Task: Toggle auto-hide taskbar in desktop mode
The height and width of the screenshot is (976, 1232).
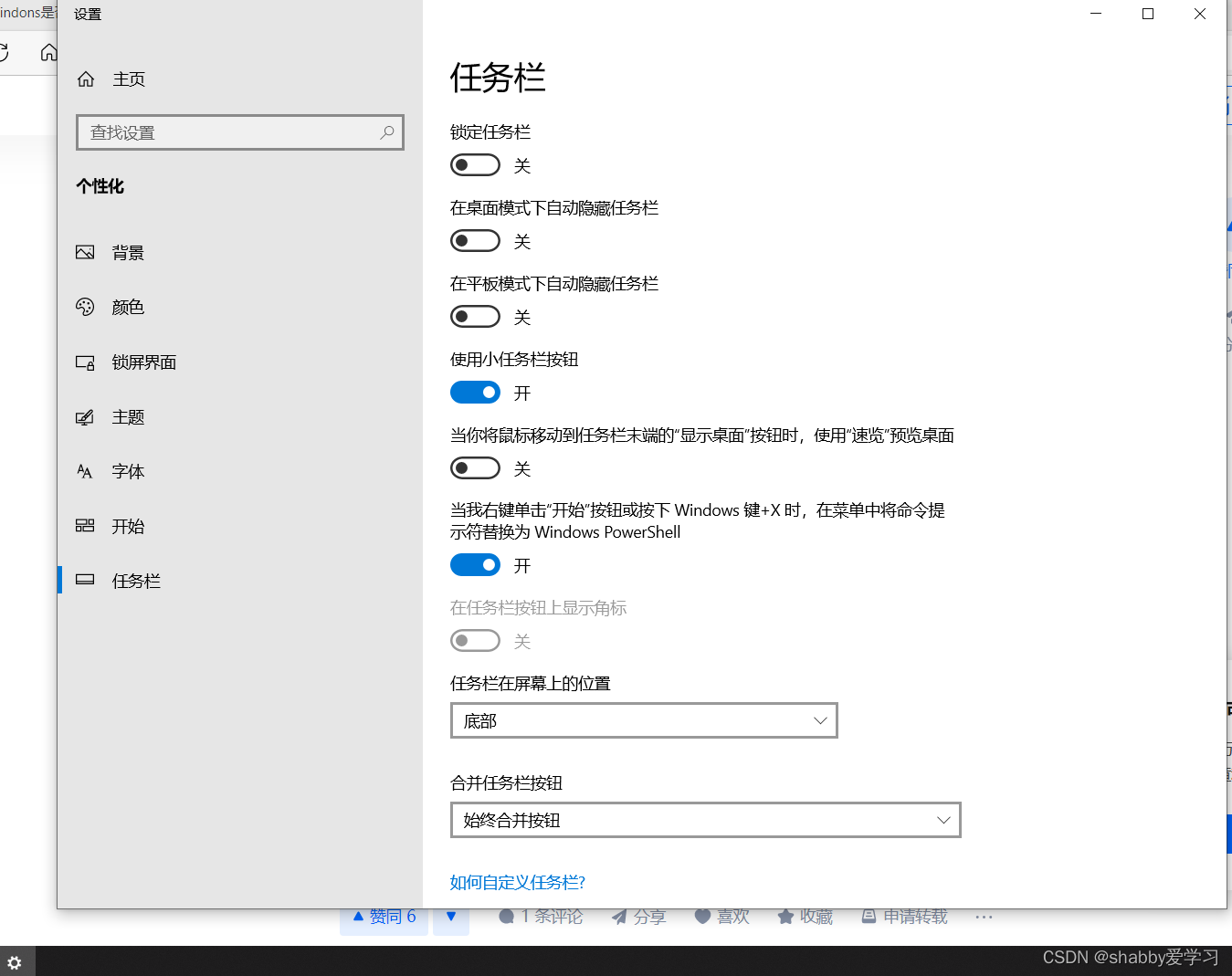Action: (x=475, y=241)
